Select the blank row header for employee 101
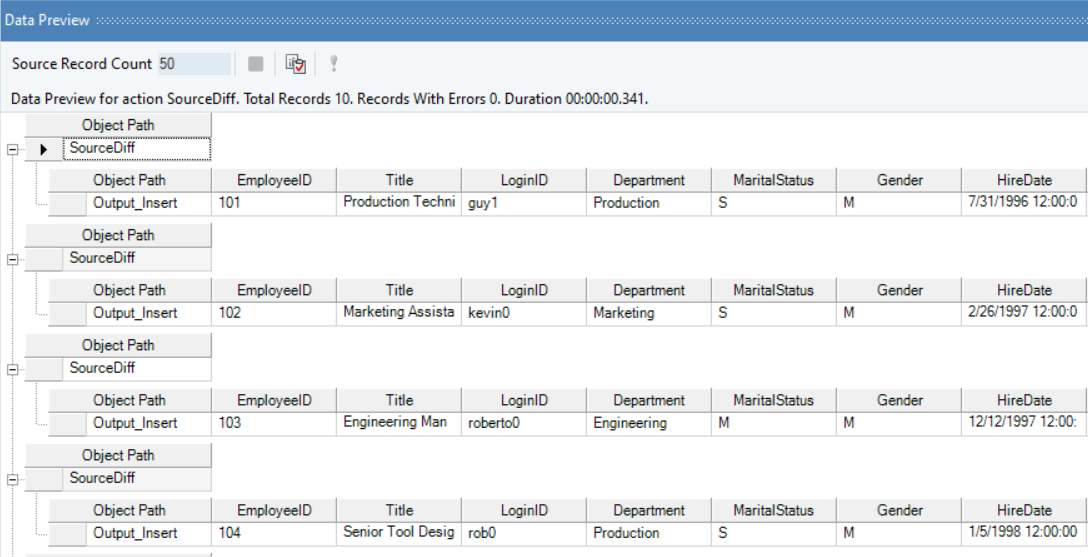The height and width of the screenshot is (557, 1088). click(x=68, y=203)
